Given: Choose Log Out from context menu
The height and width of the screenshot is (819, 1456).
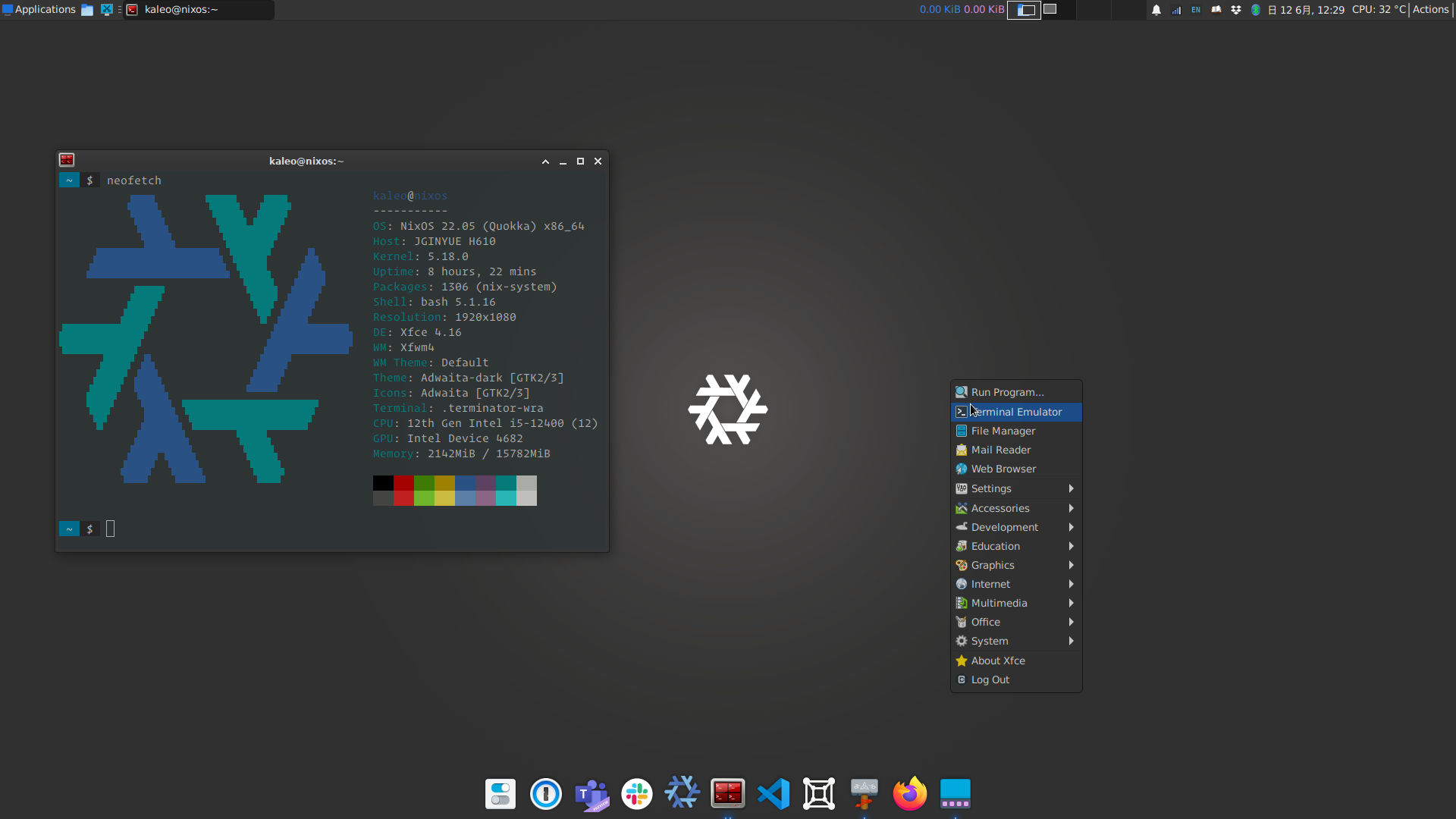Looking at the screenshot, I should (x=990, y=679).
